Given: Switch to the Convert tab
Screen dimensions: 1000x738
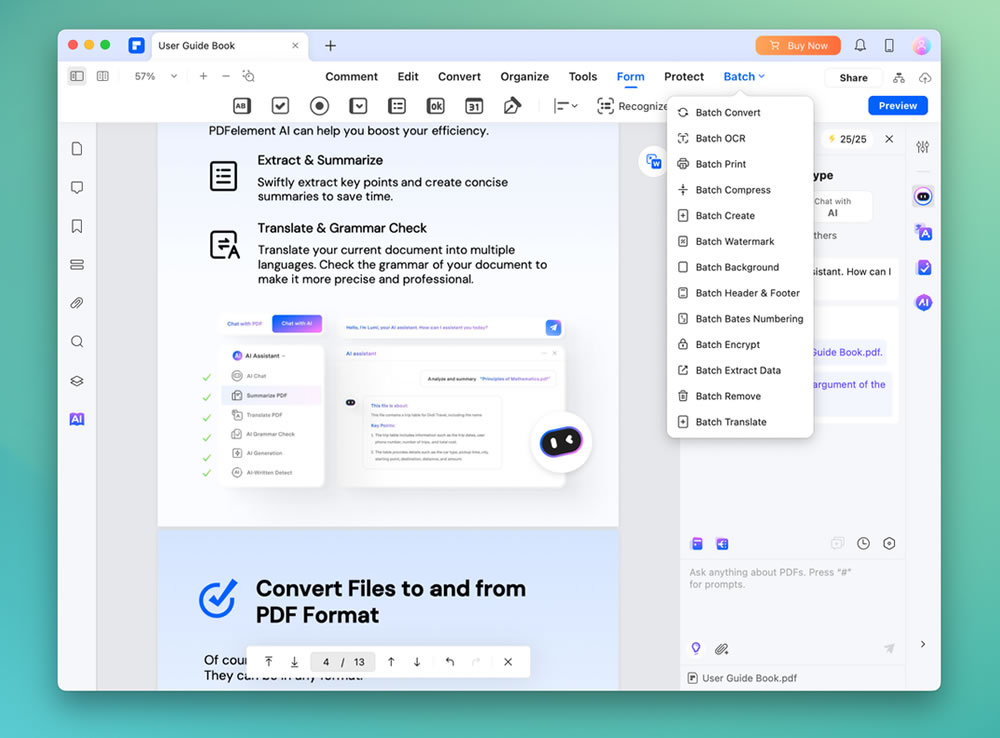Looking at the screenshot, I should (x=459, y=77).
